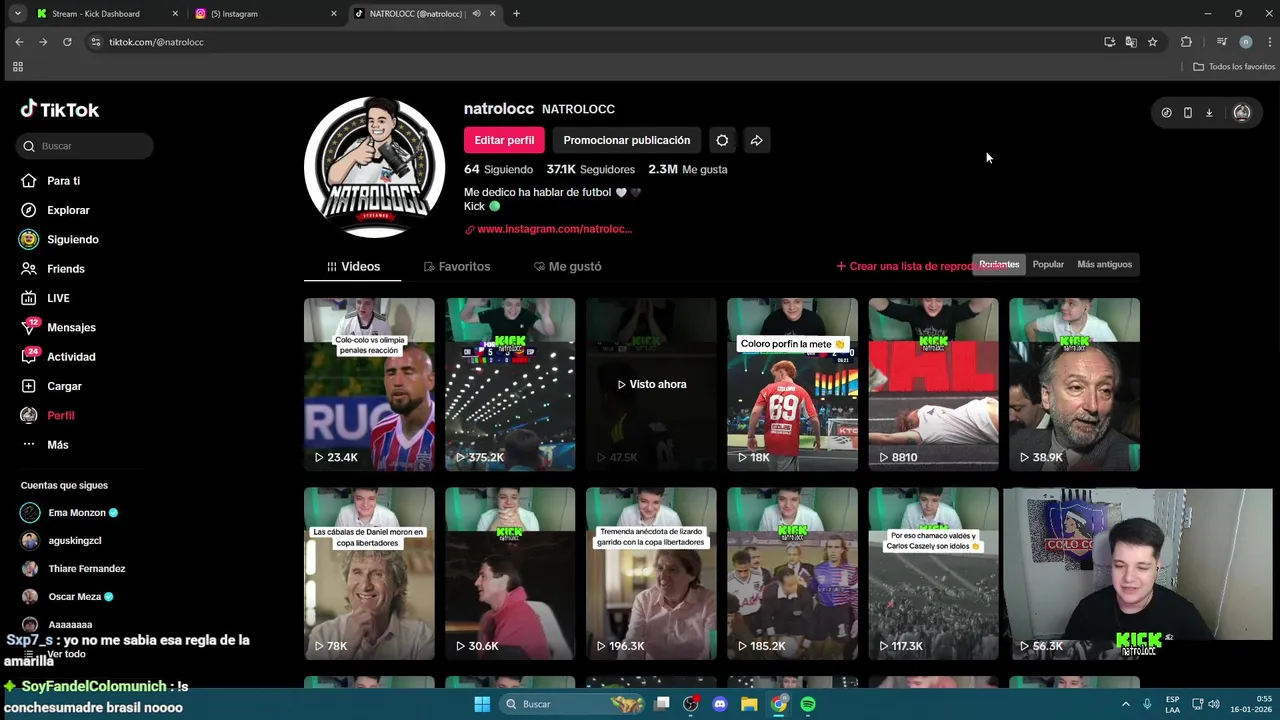This screenshot has width=1280, height=720.
Task: Click the address bar URL
Action: (156, 42)
